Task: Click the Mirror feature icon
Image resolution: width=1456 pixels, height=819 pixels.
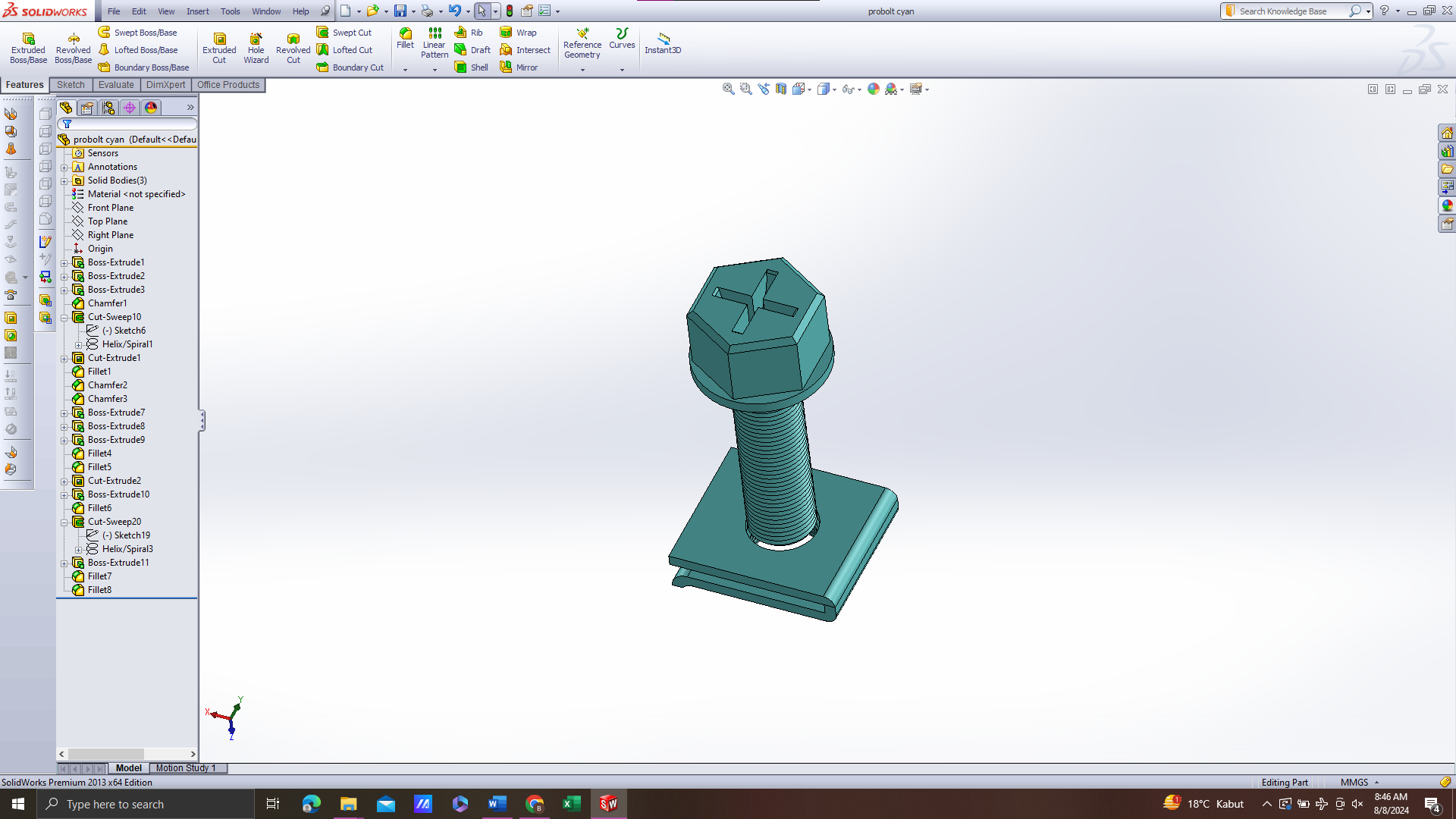Action: [519, 67]
